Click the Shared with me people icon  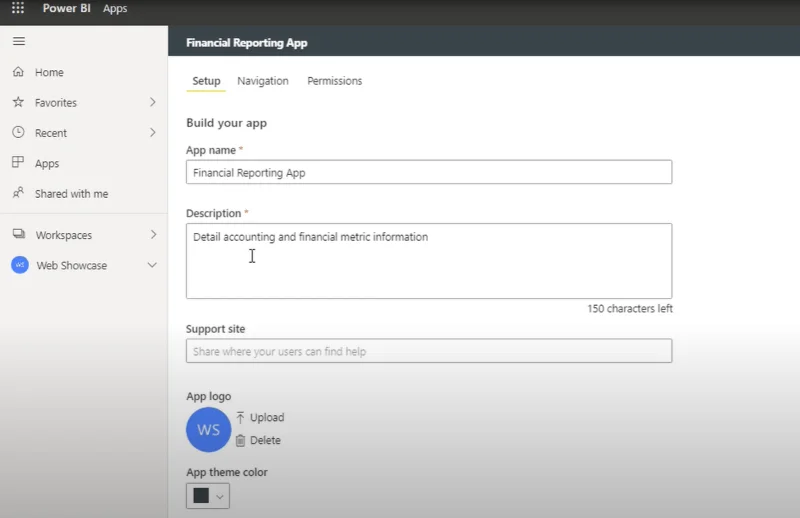point(18,193)
